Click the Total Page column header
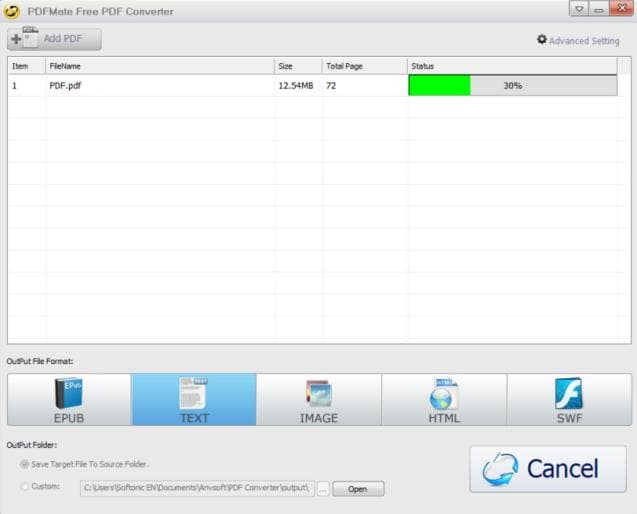Viewport: 637px width, 514px height. 365,66
